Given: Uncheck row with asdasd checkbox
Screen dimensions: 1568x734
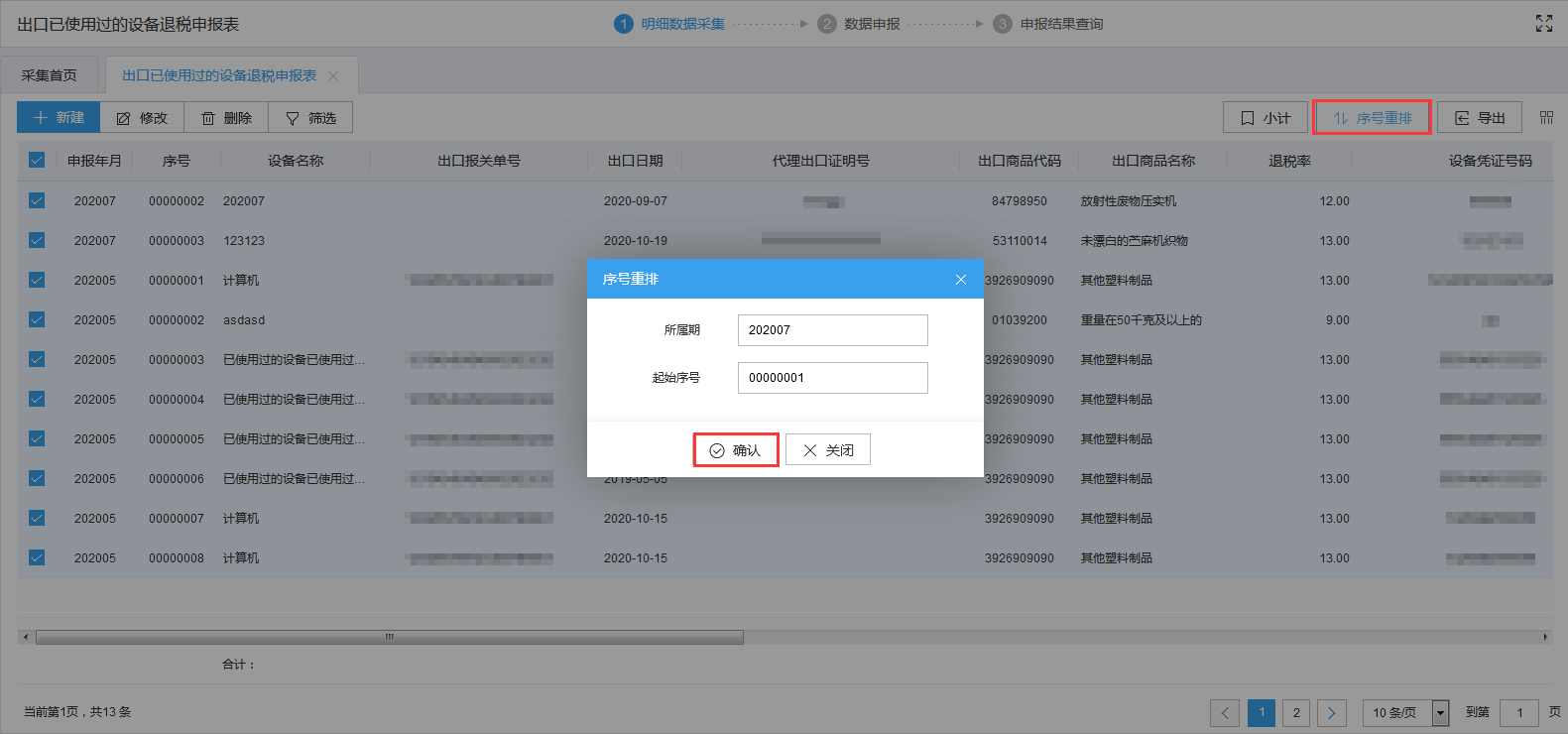Looking at the screenshot, I should (x=37, y=319).
